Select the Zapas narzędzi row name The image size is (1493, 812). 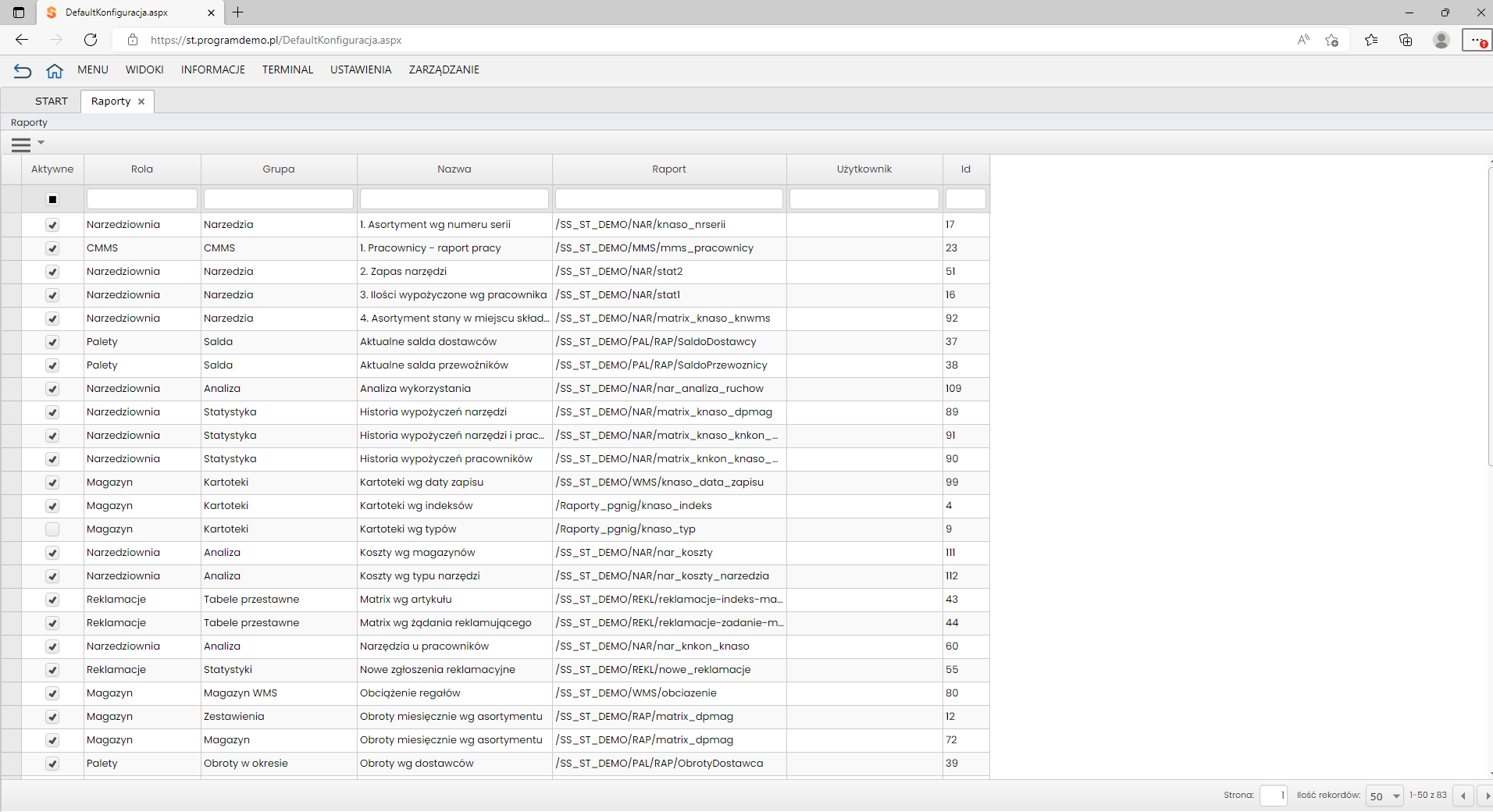(x=404, y=272)
